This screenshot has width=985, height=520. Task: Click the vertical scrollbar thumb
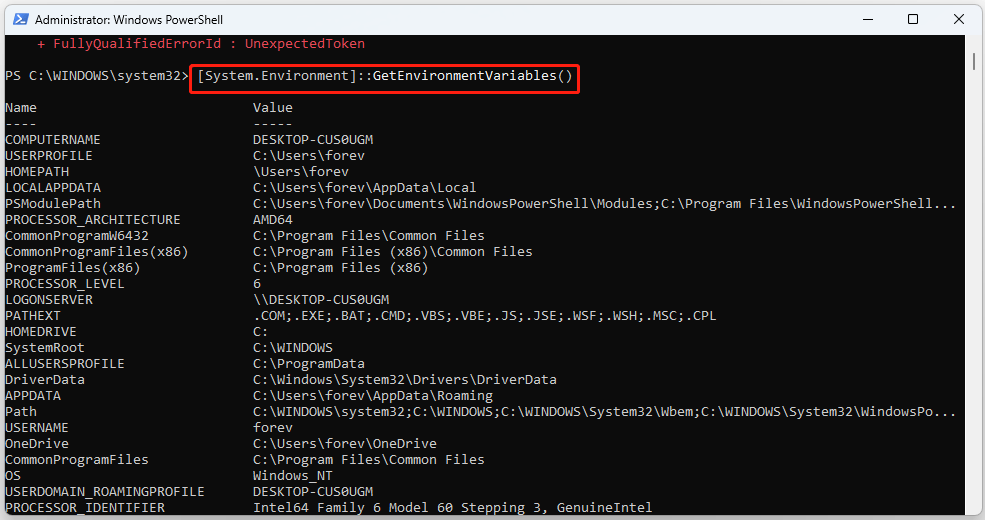(974, 62)
